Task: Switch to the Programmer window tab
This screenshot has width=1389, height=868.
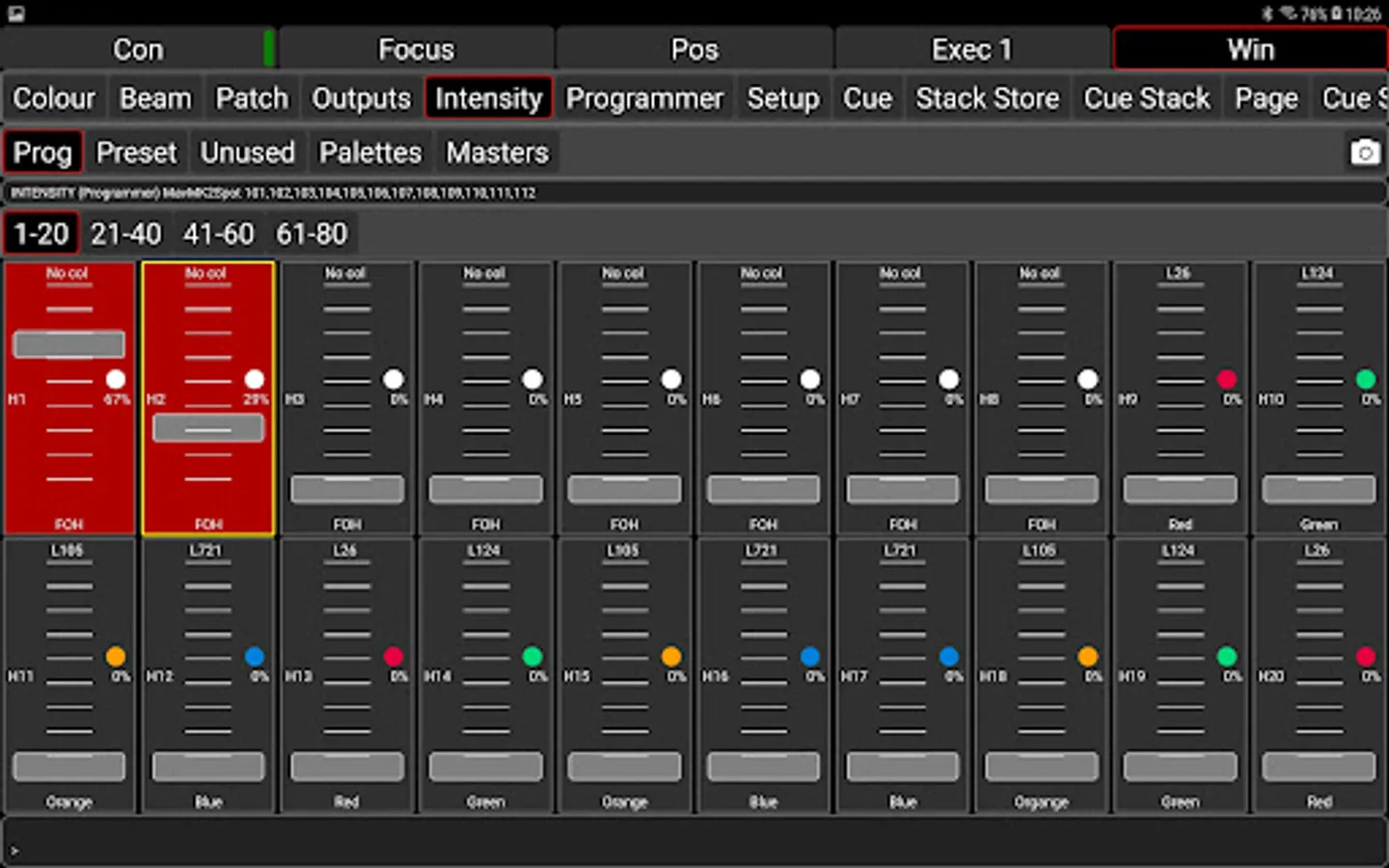Action: (643, 98)
